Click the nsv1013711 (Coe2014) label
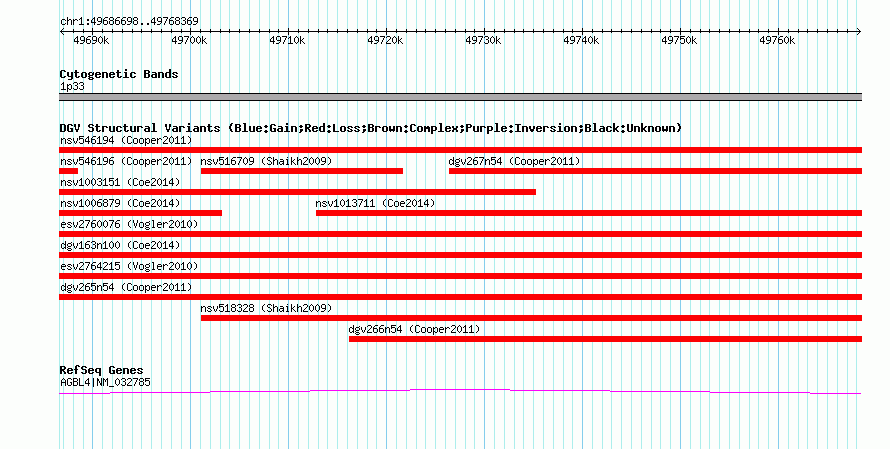Viewport: 890px width, 449px height. click(x=375, y=203)
